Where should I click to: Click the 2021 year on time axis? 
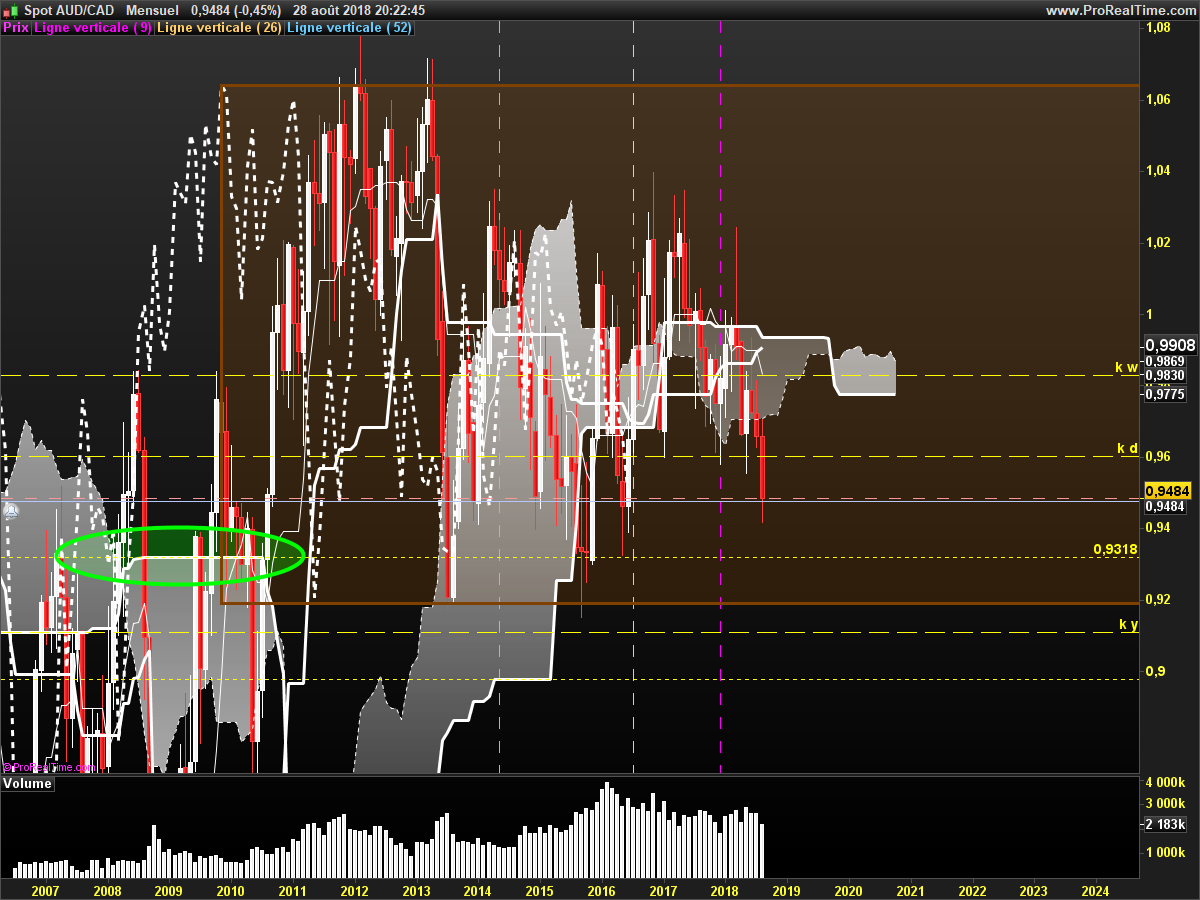point(910,889)
